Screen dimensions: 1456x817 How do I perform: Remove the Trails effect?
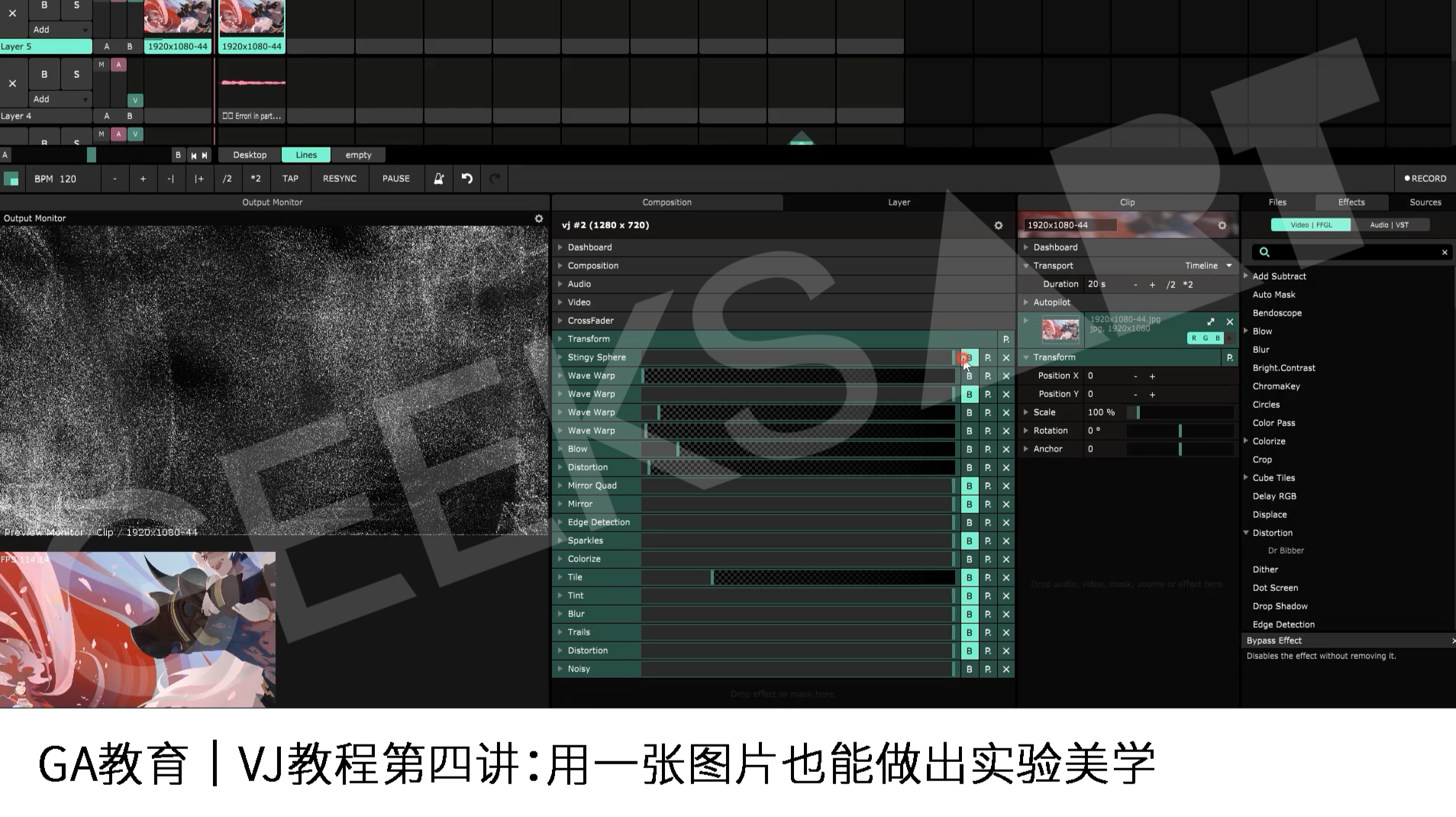[x=1006, y=632]
